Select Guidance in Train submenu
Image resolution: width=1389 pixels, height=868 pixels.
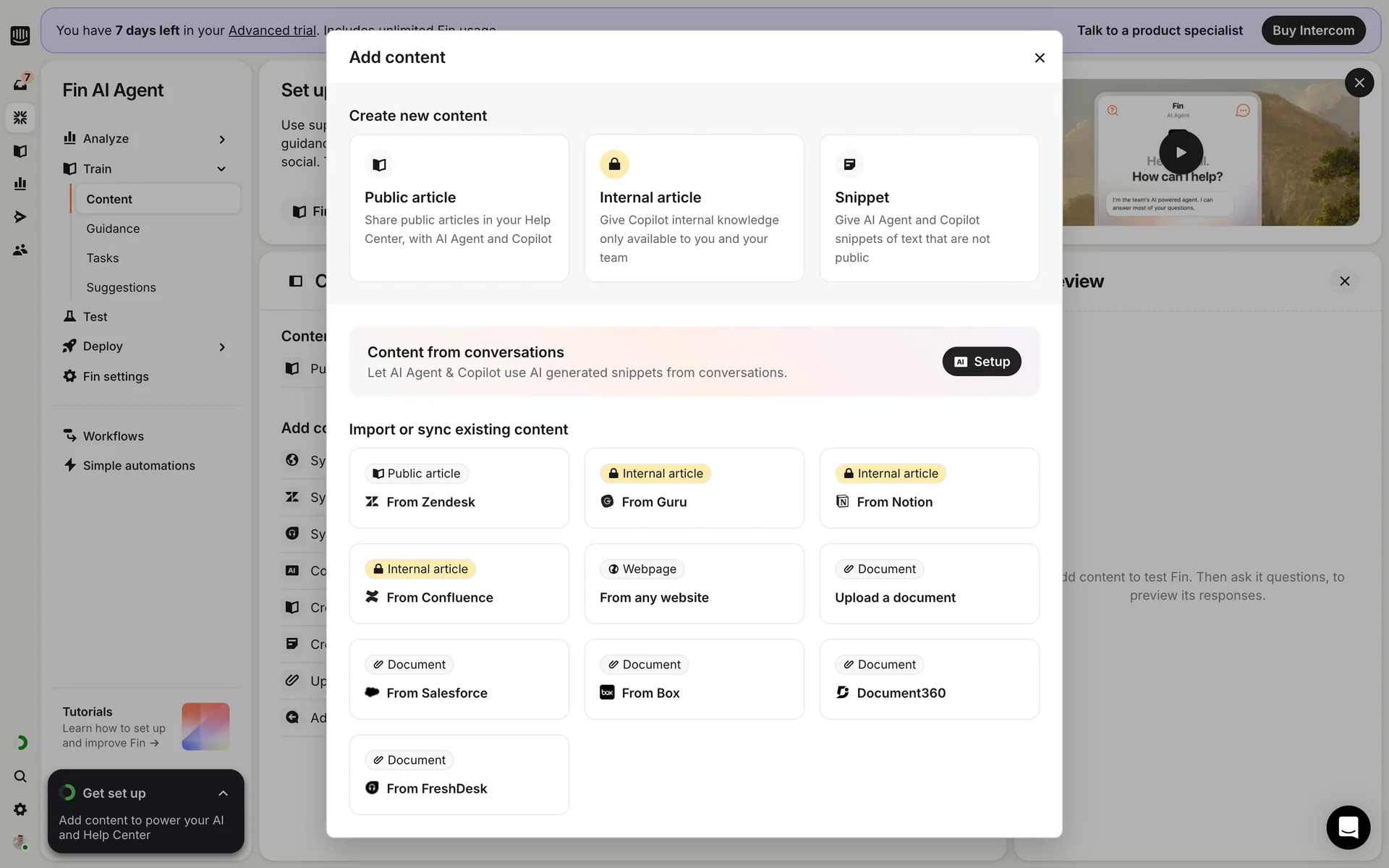113,229
